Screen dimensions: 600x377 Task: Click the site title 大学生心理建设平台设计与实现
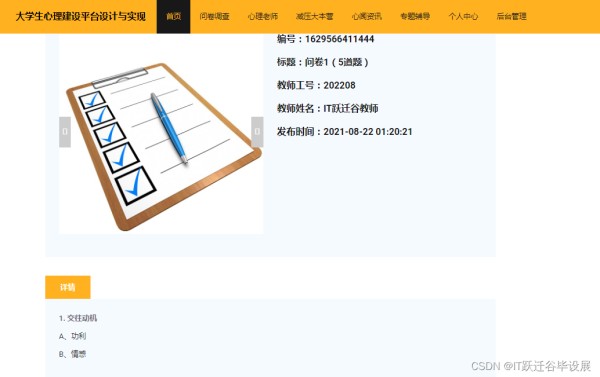point(80,16)
